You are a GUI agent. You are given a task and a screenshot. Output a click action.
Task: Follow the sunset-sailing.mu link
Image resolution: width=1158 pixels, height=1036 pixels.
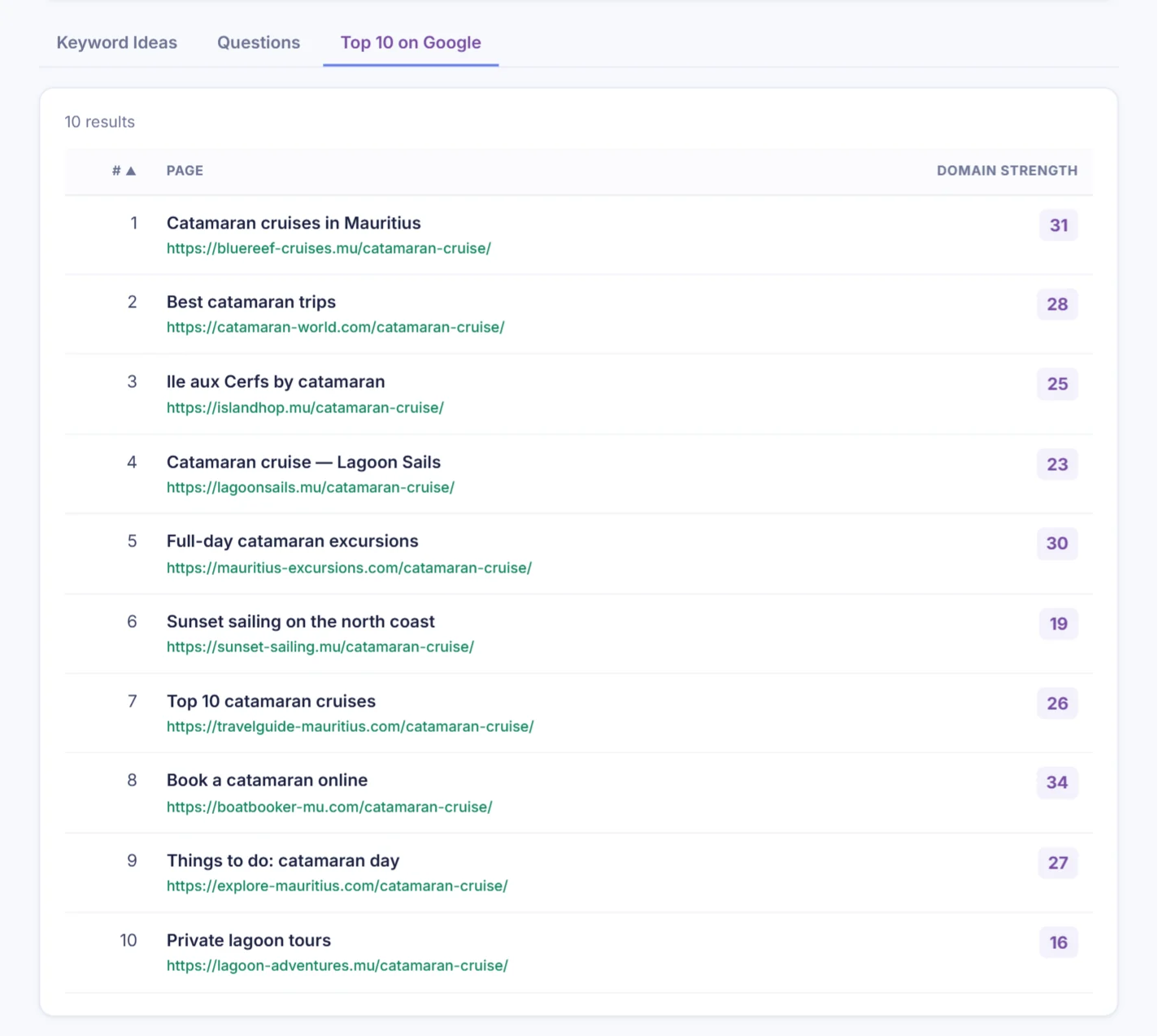pyautogui.click(x=320, y=646)
